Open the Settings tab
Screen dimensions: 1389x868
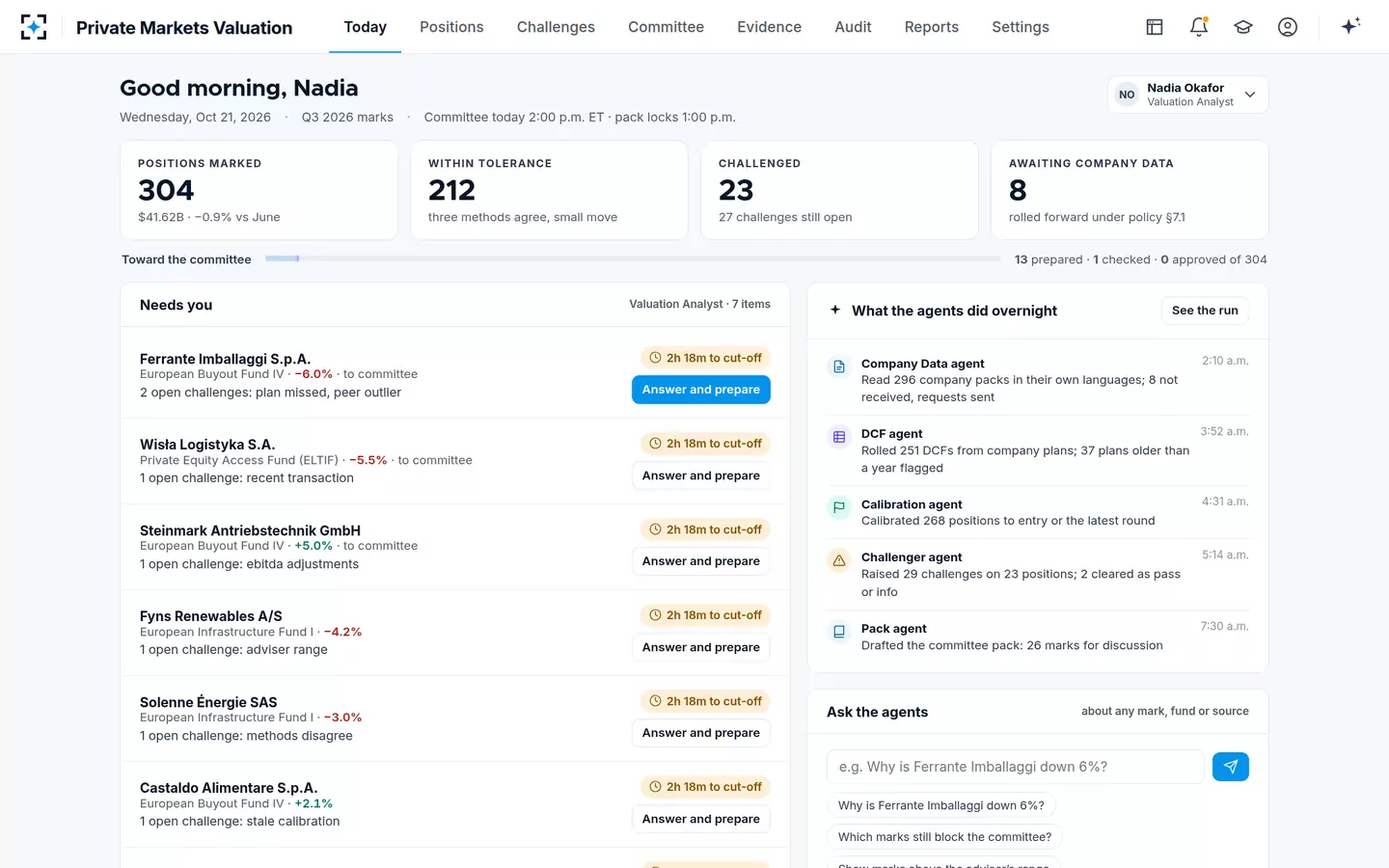pyautogui.click(x=1021, y=27)
